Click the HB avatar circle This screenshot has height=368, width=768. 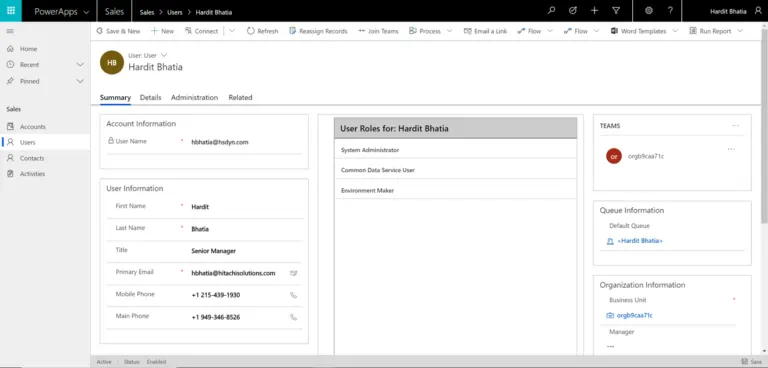click(112, 63)
